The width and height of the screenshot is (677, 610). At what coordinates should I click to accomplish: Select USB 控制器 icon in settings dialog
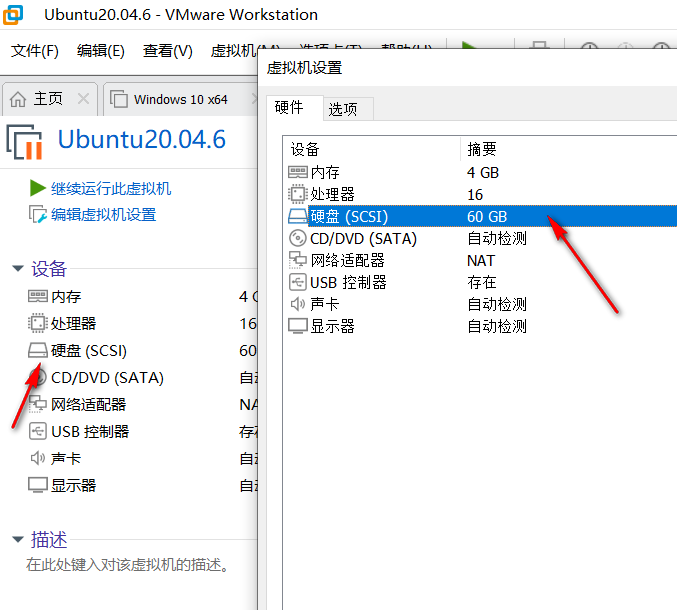pyautogui.click(x=297, y=282)
